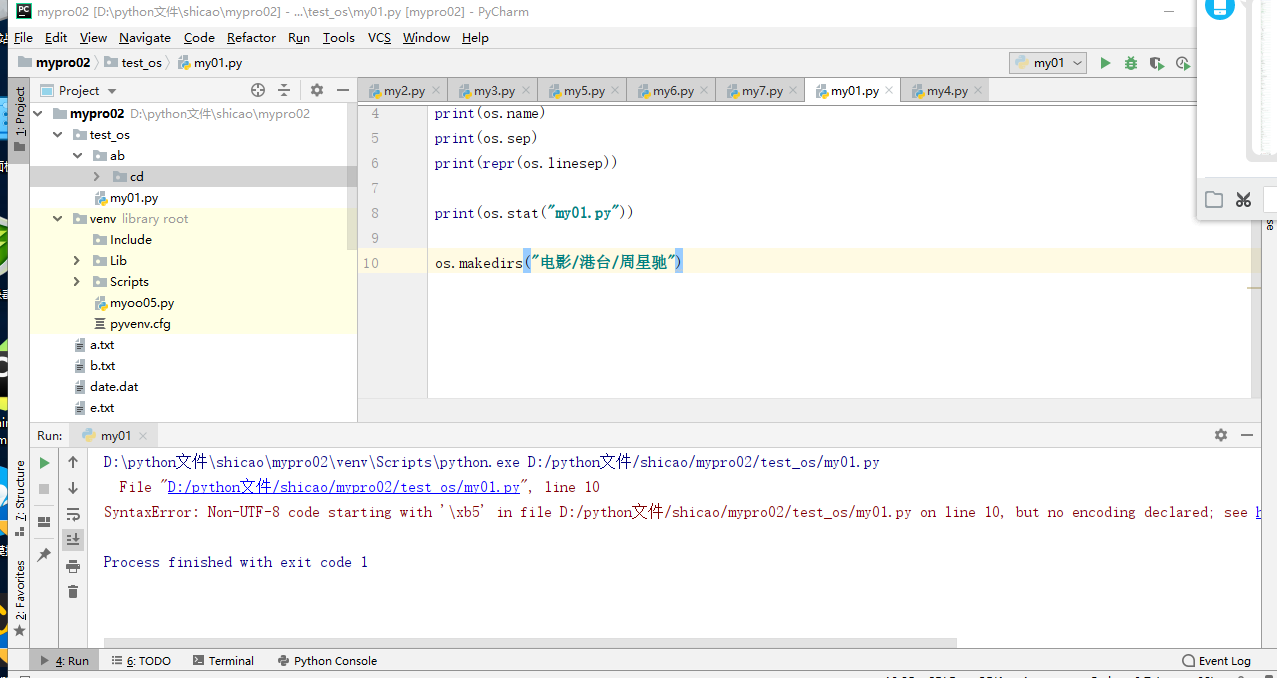
Task: Open the my01 run configuration dropdown
Action: point(1048,63)
